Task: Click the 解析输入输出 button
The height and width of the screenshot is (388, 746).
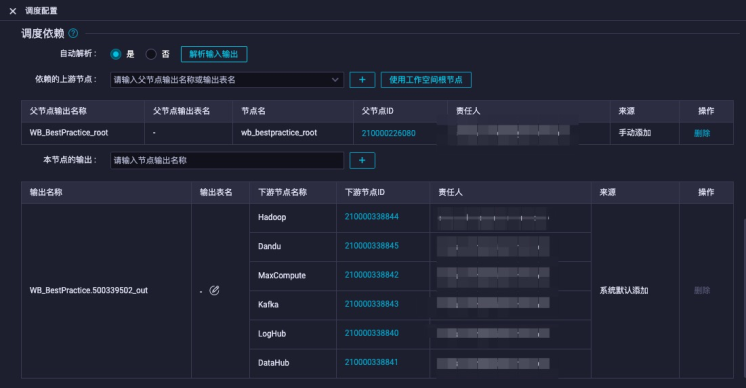Action: coord(214,54)
